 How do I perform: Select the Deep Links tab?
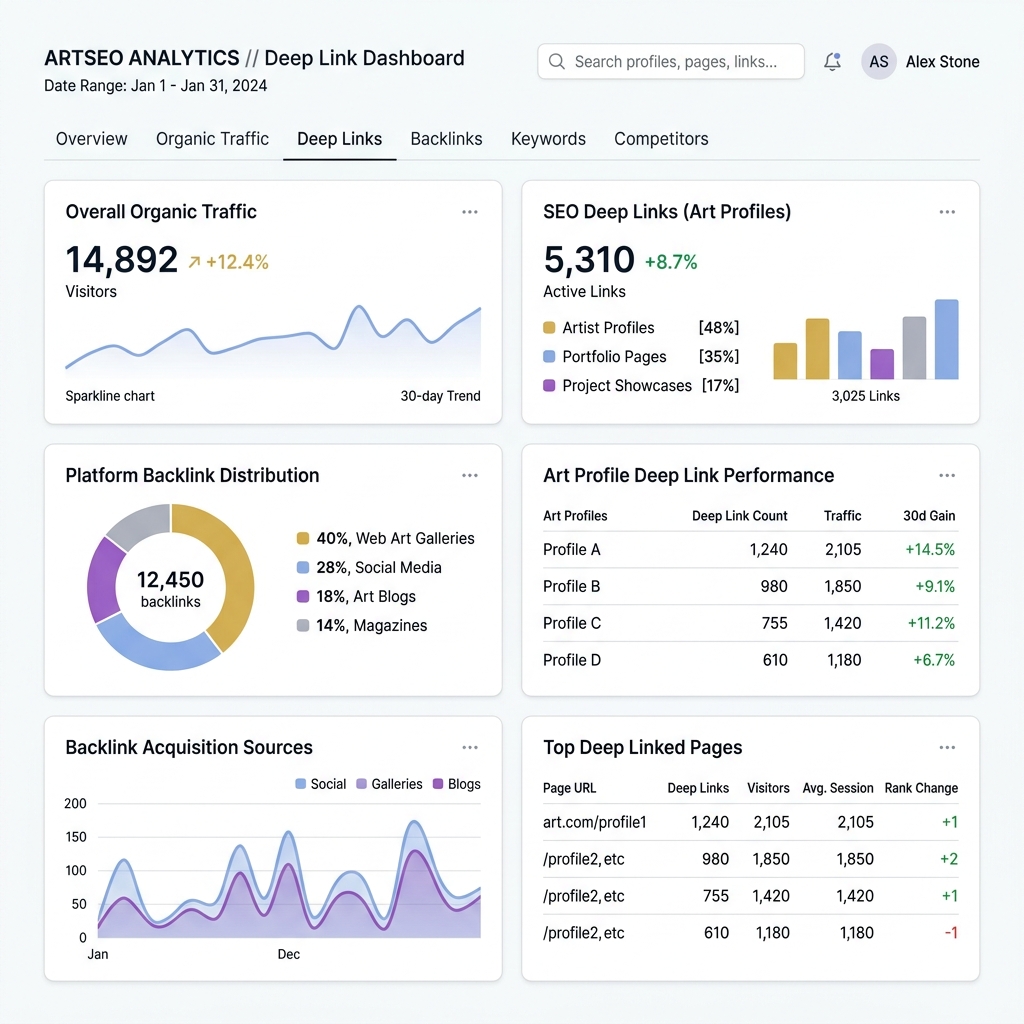point(340,138)
